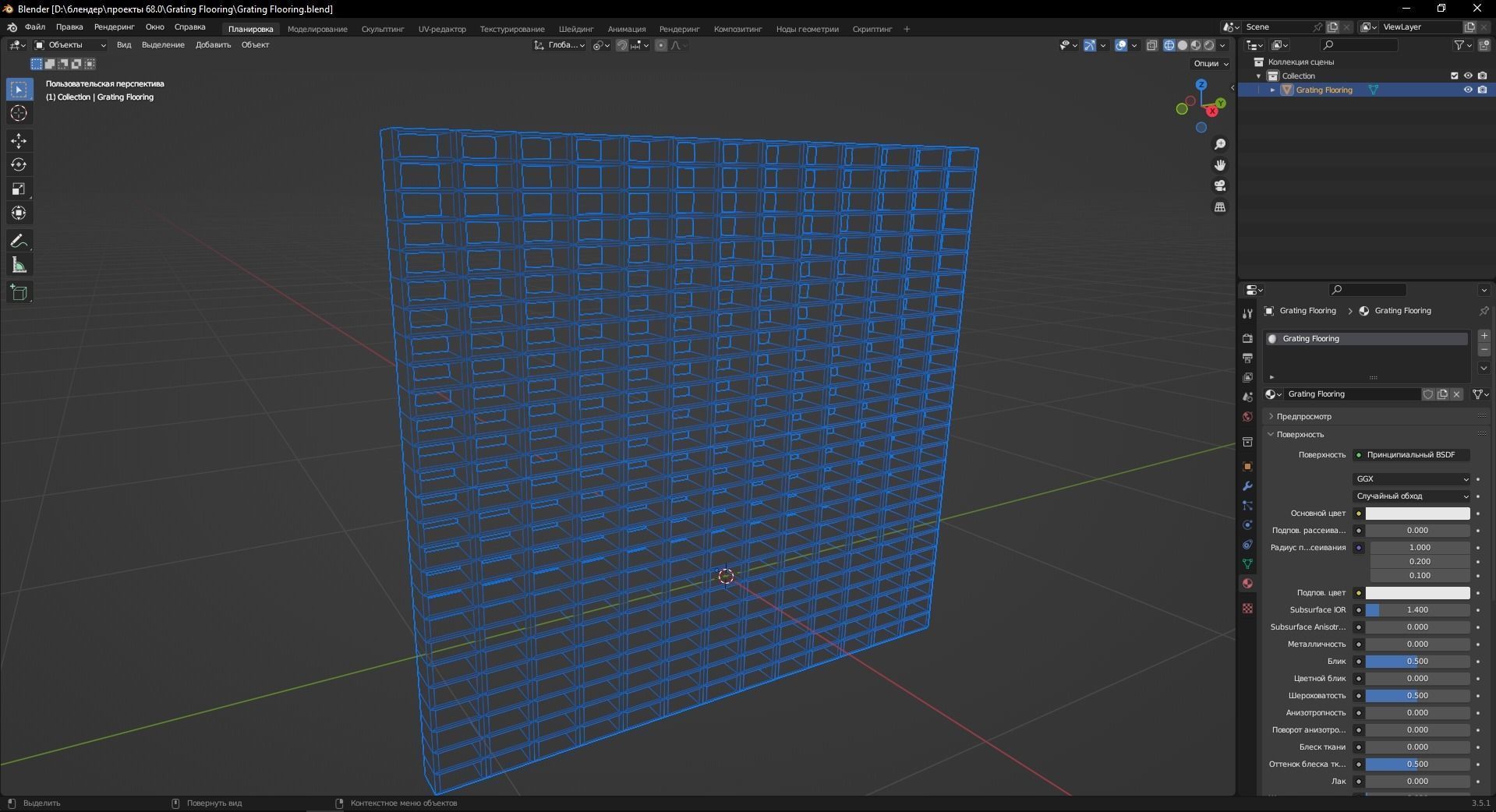Collapse the Поверхность panel
Viewport: 1496px width, 812px height.
[1300, 435]
